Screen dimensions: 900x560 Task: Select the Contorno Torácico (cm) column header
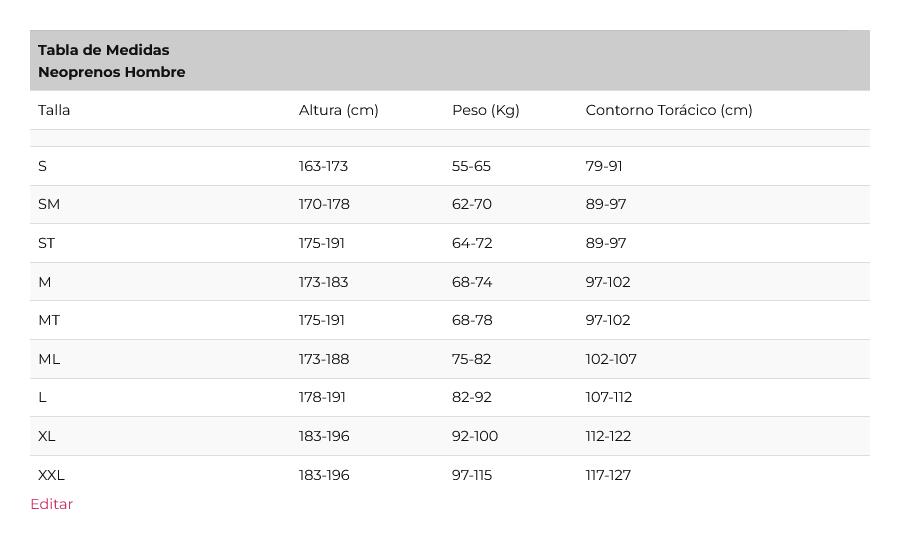[669, 110]
